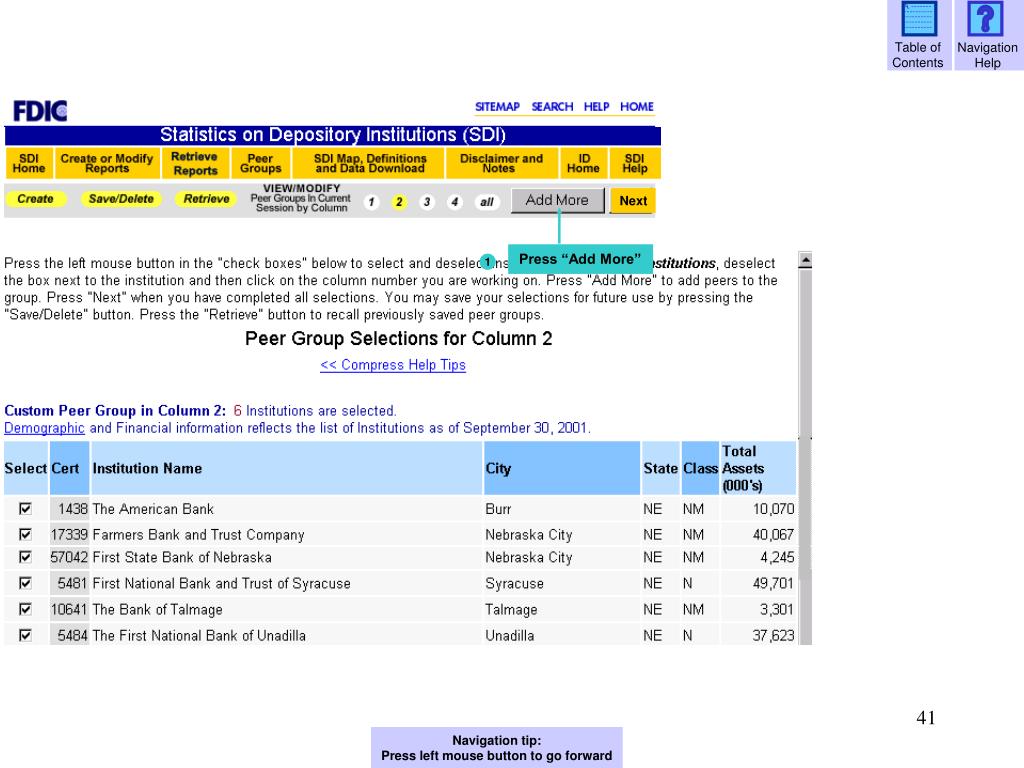Viewport: 1024px width, 768px height.
Task: Open the Navigation Help icon
Action: point(987,35)
